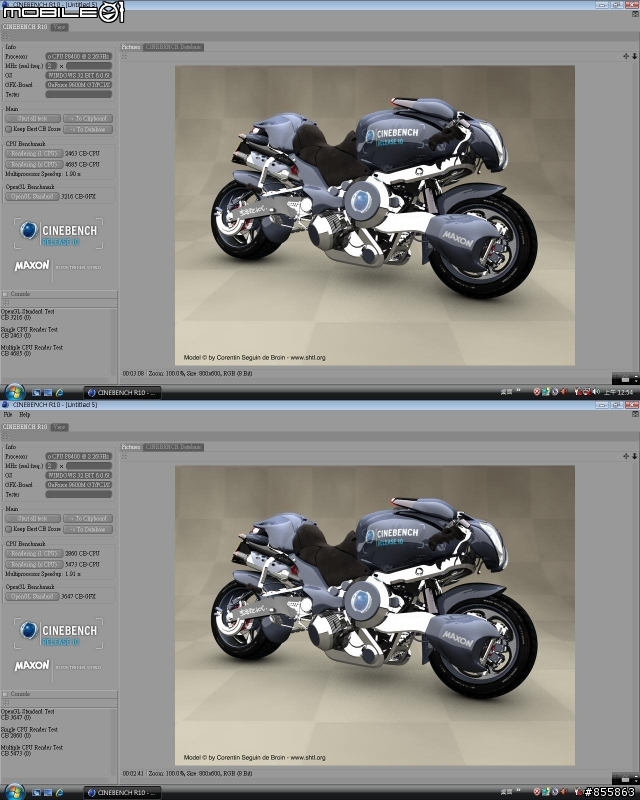Click To Database button in the upper window
Viewport: 640px width, 800px height.
(88, 130)
